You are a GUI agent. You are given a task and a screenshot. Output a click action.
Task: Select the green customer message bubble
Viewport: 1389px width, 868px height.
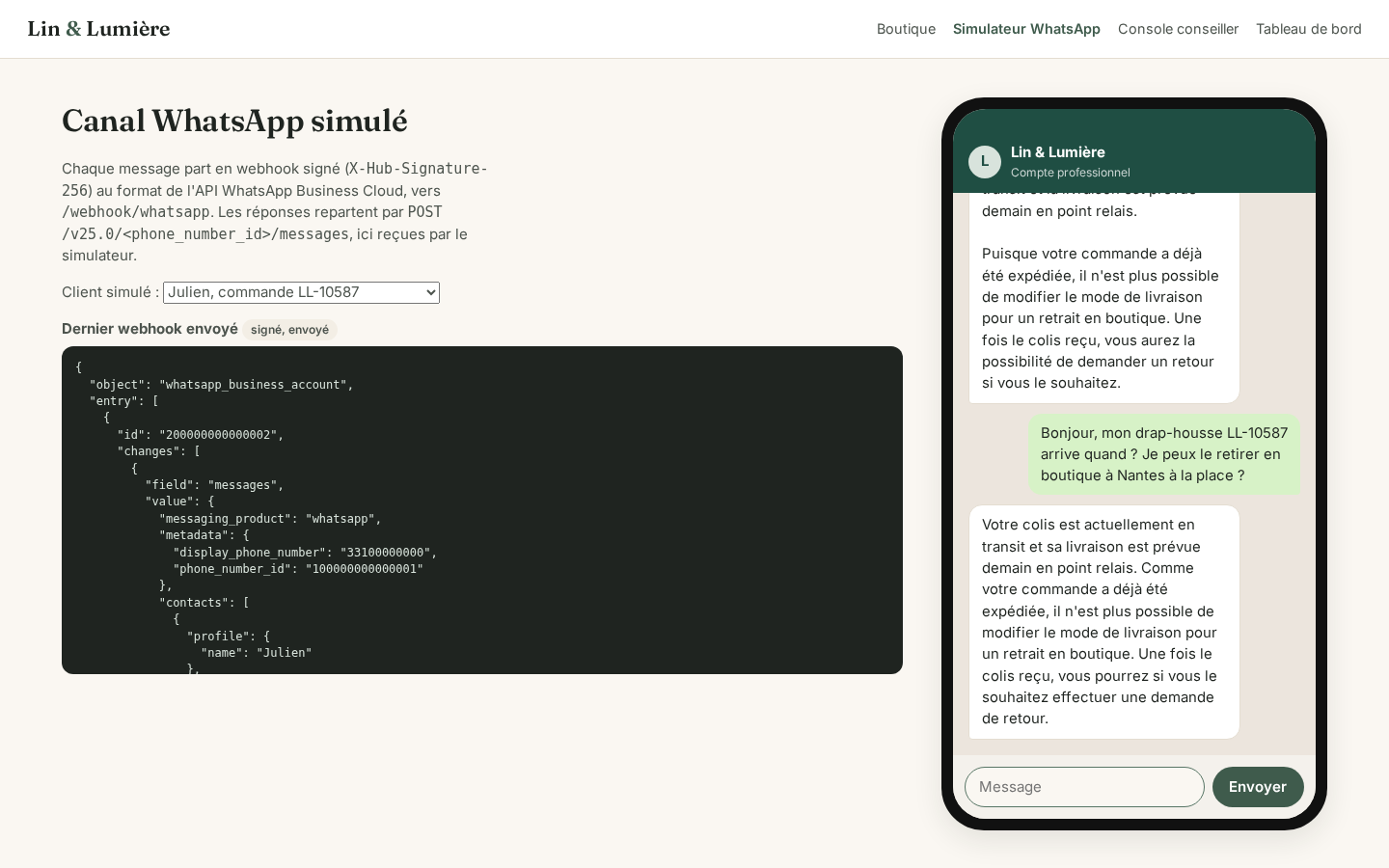coord(1164,454)
